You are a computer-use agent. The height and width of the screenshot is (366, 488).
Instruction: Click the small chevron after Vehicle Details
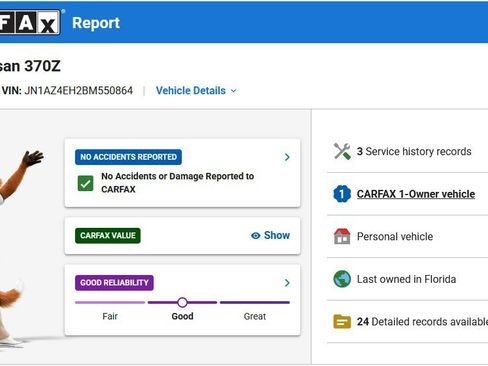click(234, 91)
